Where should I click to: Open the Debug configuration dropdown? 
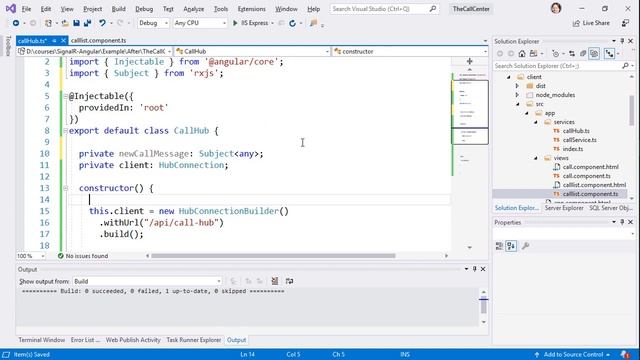(x=153, y=23)
